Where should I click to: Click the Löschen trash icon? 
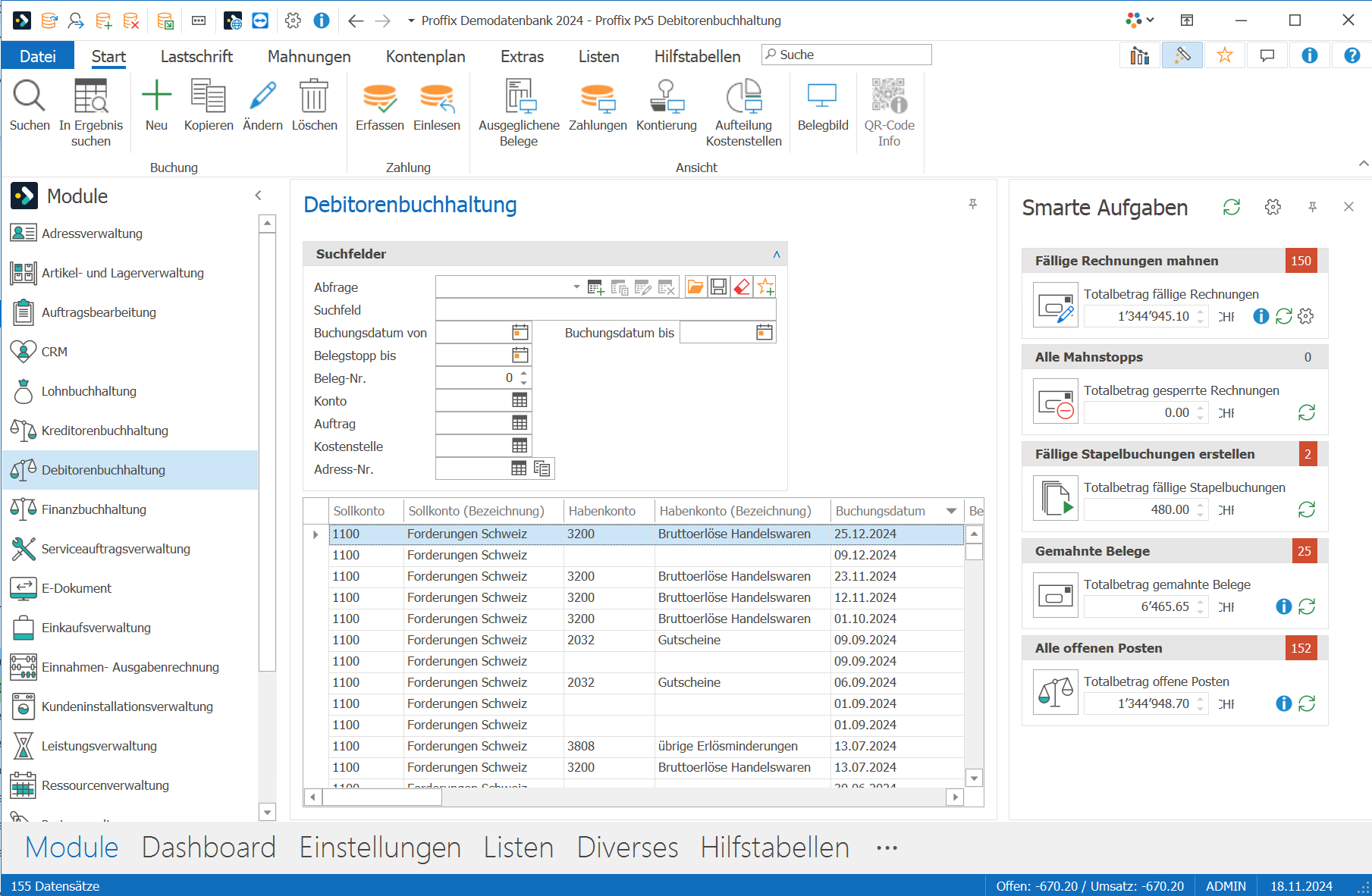[314, 96]
